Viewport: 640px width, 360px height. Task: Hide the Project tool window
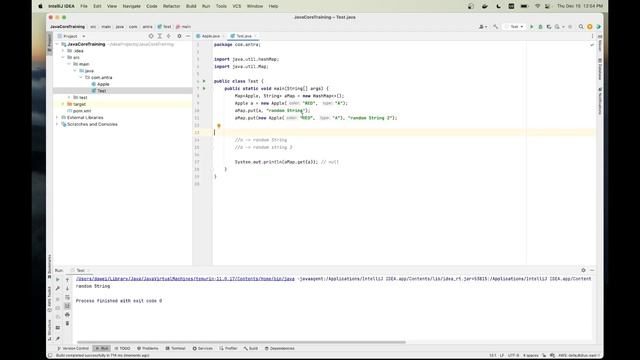[188, 36]
